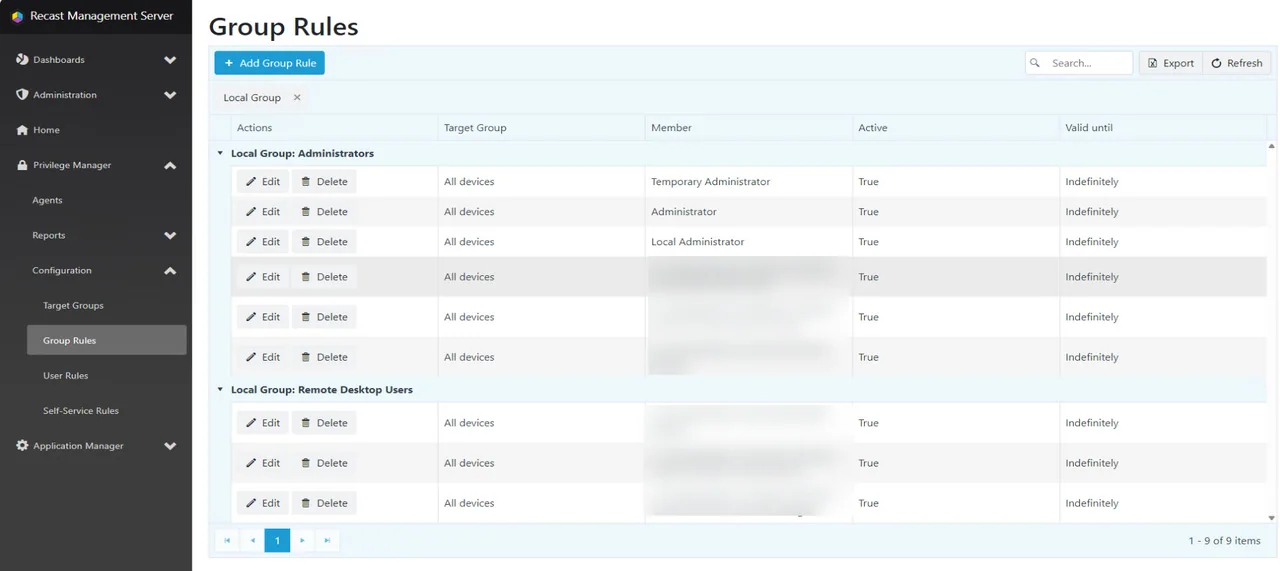Delete the Administrator member rule

pyautogui.click(x=324, y=212)
